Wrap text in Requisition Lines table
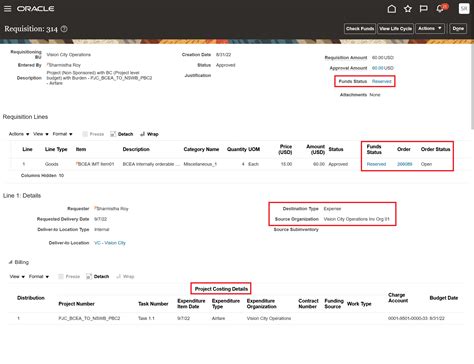The height and width of the screenshot is (364, 474). pyautogui.click(x=149, y=134)
